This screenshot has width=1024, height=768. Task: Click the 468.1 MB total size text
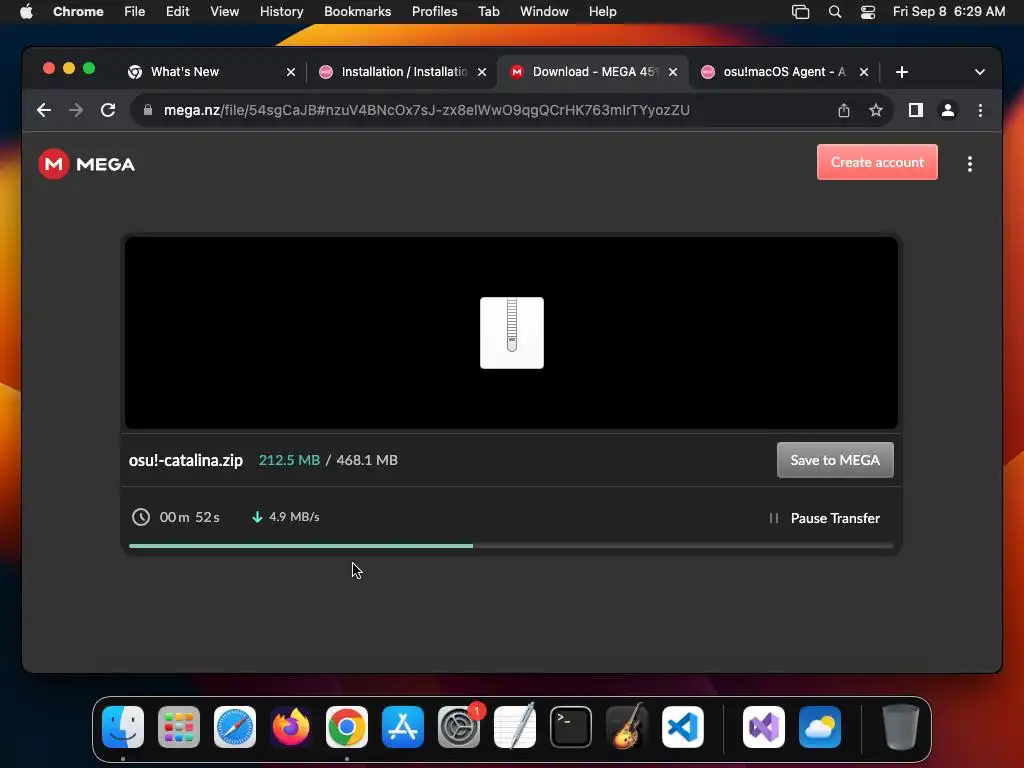coord(367,460)
